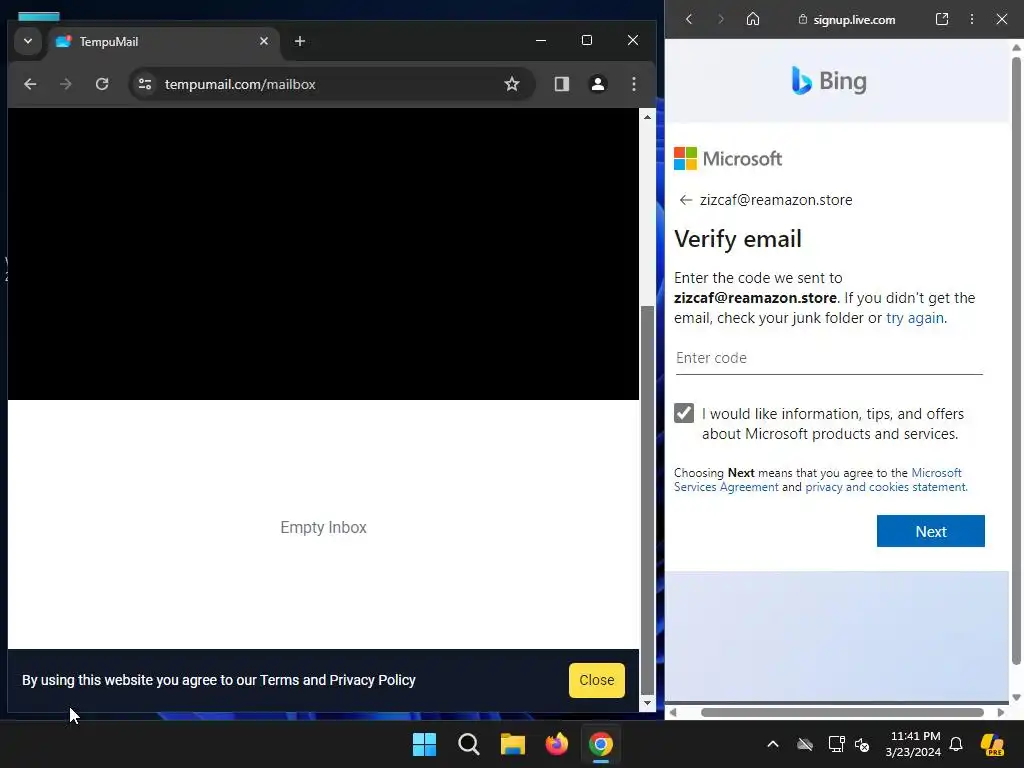This screenshot has width=1024, height=768.
Task: Open Chrome profile avatar menu
Action: [x=598, y=84]
